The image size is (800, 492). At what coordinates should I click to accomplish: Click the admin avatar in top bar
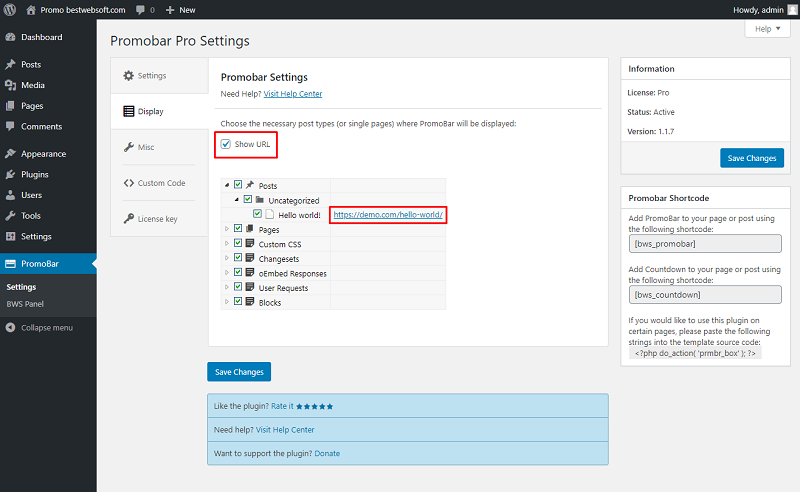point(792,10)
